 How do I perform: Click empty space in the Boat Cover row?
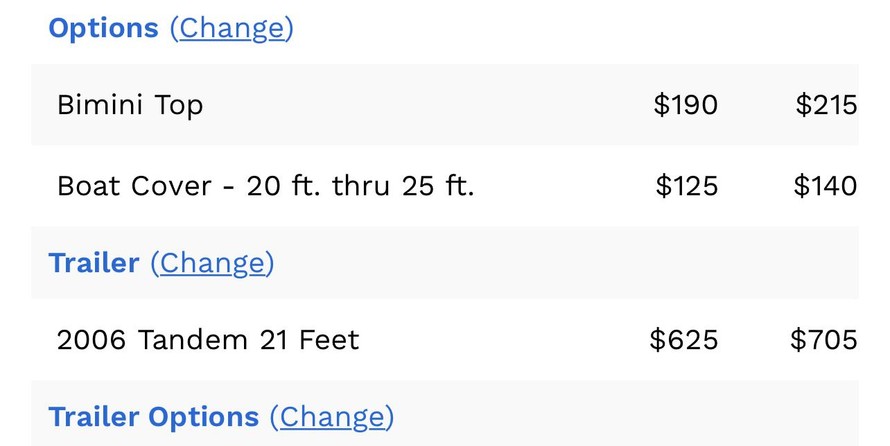click(x=560, y=186)
